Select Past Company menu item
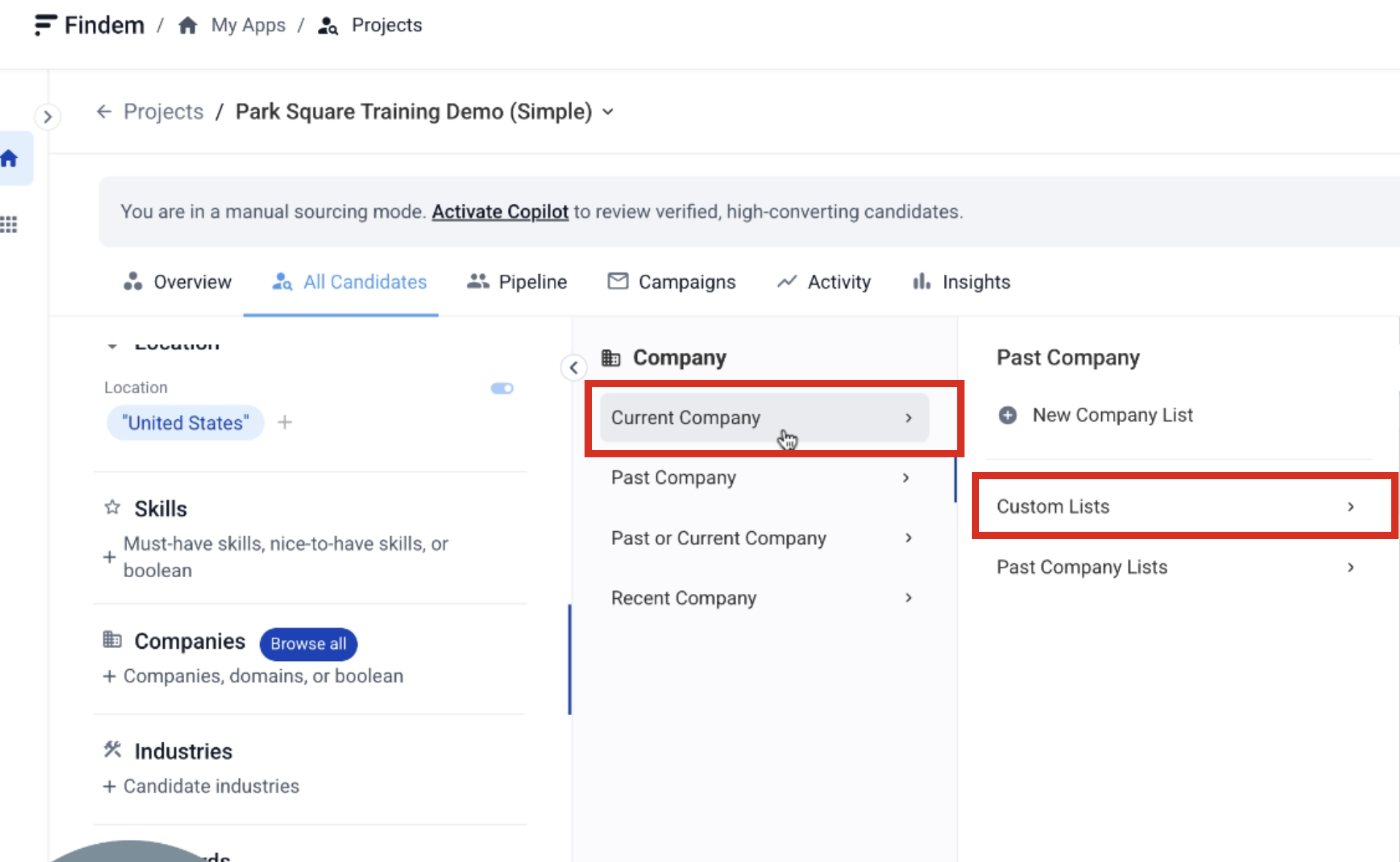The width and height of the screenshot is (1400, 862). [x=764, y=478]
